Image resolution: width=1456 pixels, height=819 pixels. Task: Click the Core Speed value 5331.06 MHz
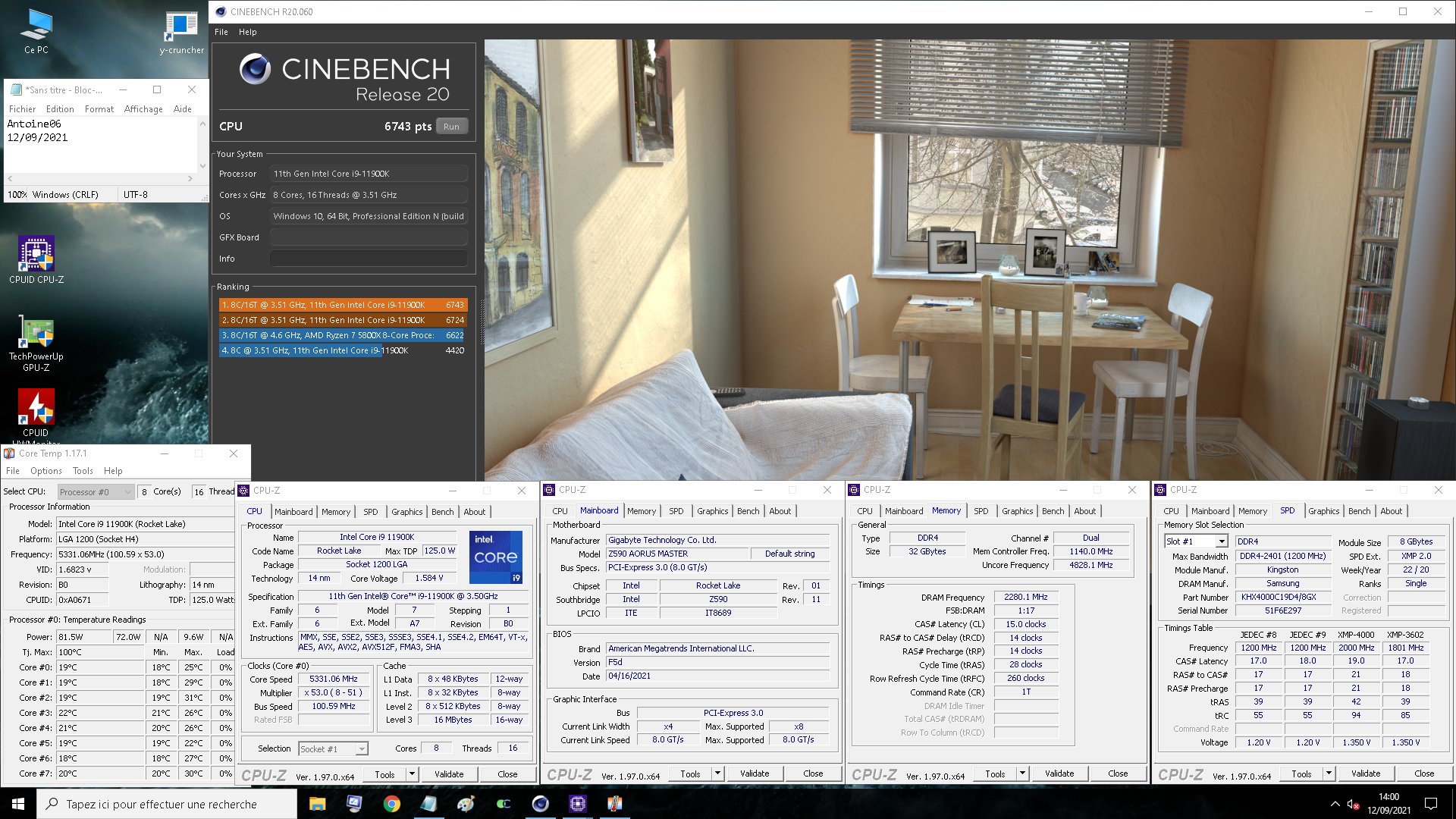[x=334, y=679]
